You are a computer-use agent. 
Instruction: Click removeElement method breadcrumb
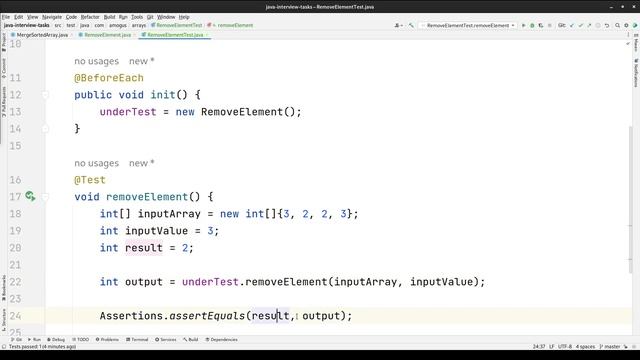230,25
